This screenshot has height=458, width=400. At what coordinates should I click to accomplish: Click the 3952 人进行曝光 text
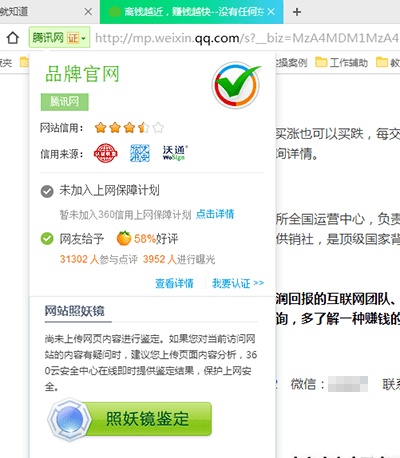179,259
